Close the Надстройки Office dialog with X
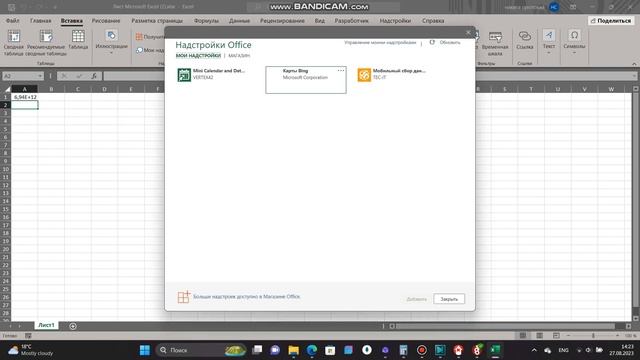The image size is (640, 360). pyautogui.click(x=468, y=32)
